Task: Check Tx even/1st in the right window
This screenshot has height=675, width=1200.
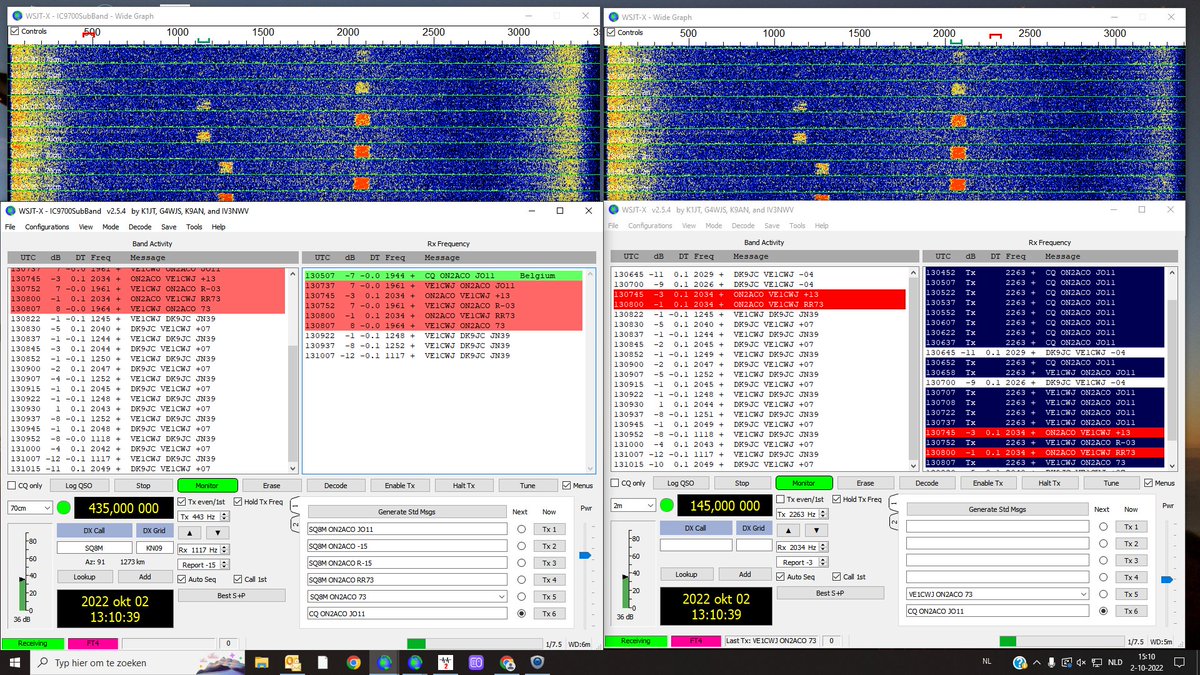Action: click(x=783, y=499)
